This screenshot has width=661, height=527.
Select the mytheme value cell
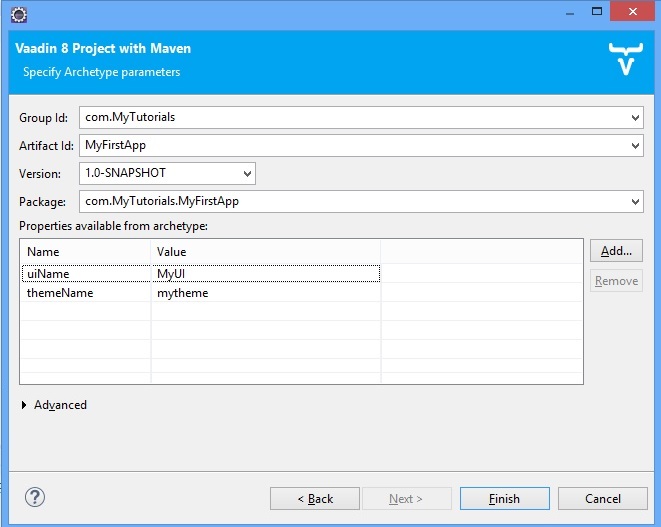(x=266, y=293)
